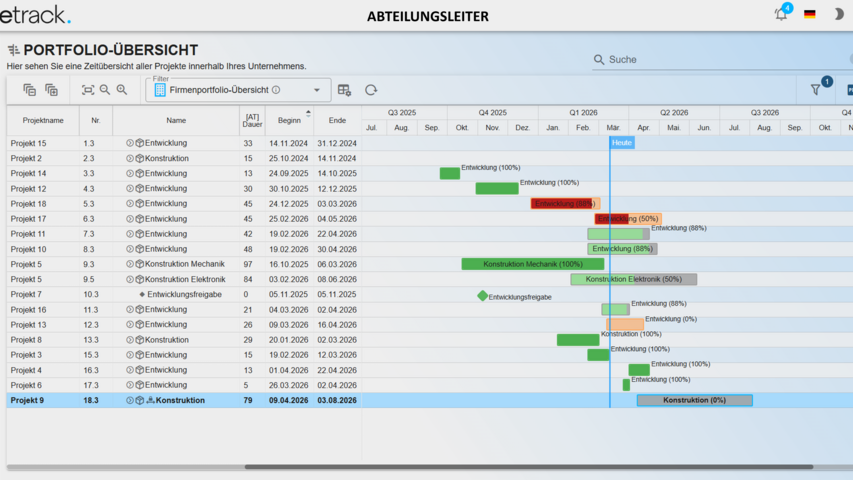Toggle dark mode moon icon
This screenshot has width=853, height=480.
tap(838, 14)
